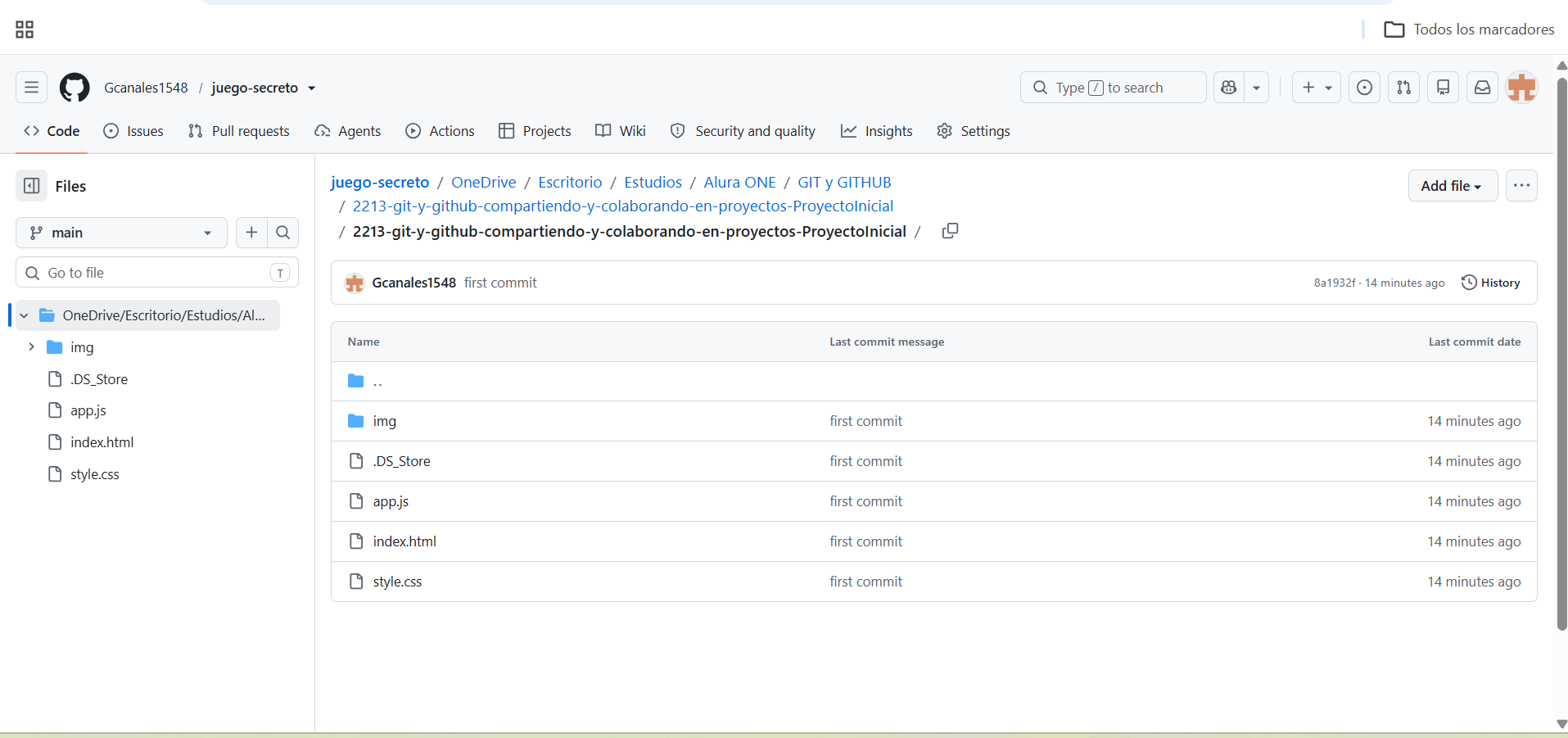Image resolution: width=1568 pixels, height=738 pixels.
Task: Open the create-new plus dropdown
Action: point(1316,88)
